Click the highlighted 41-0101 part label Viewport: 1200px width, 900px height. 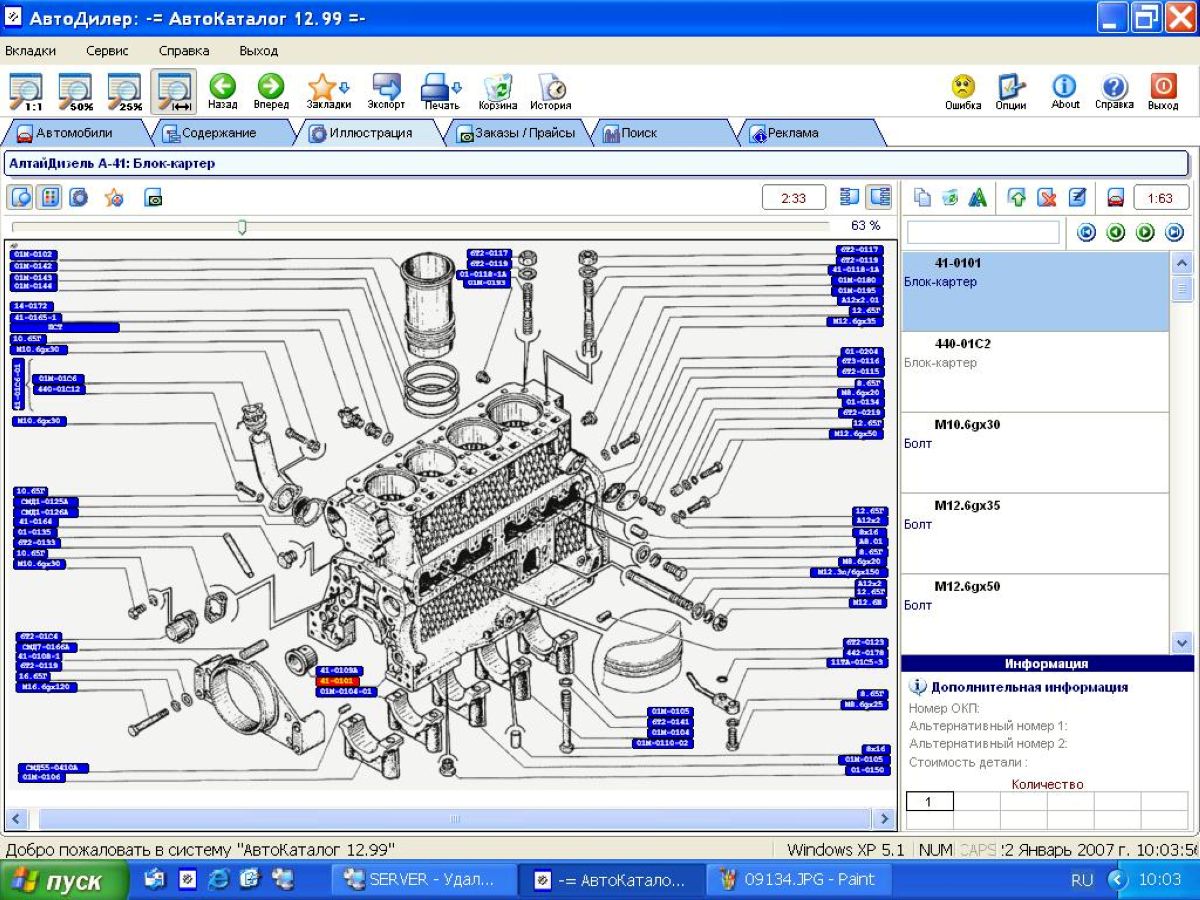(337, 681)
